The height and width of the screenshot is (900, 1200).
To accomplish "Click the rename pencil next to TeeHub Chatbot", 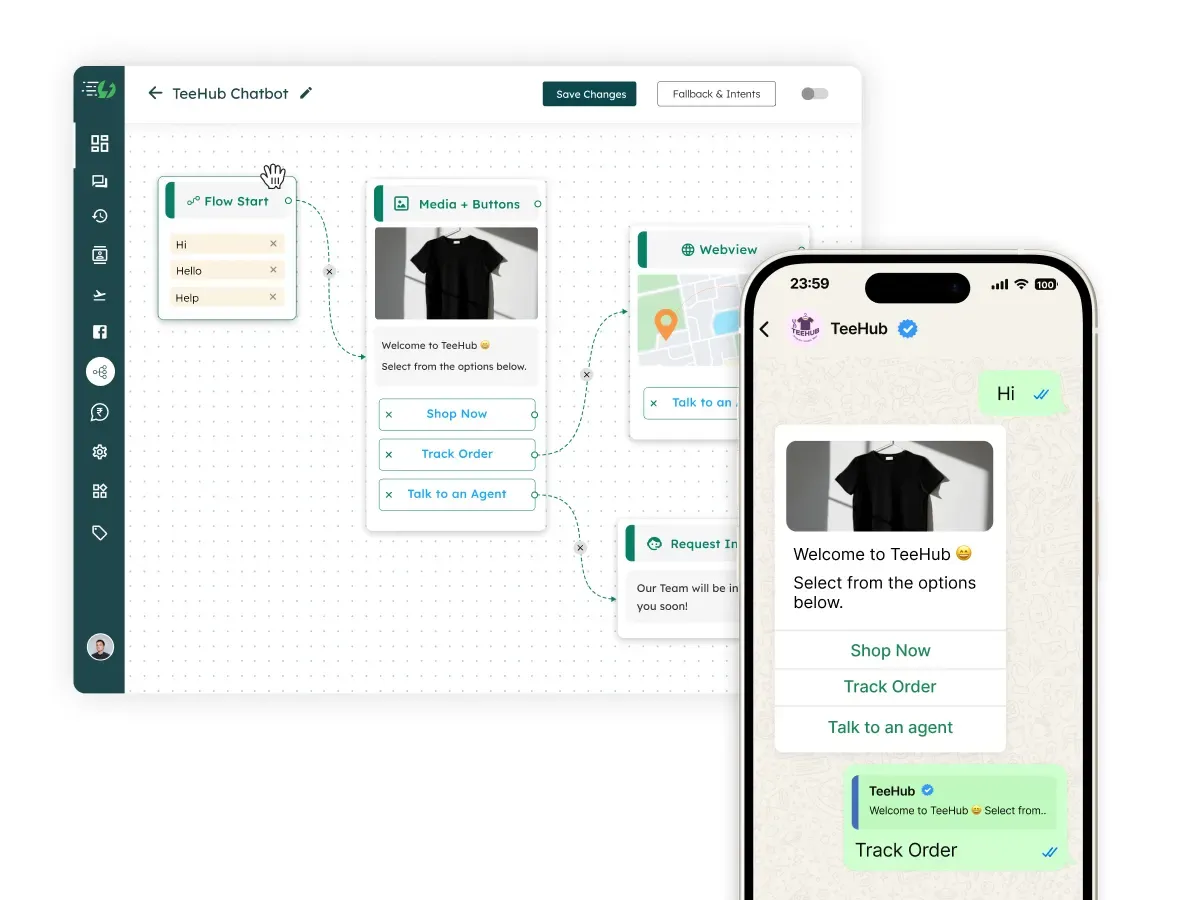I will [306, 93].
